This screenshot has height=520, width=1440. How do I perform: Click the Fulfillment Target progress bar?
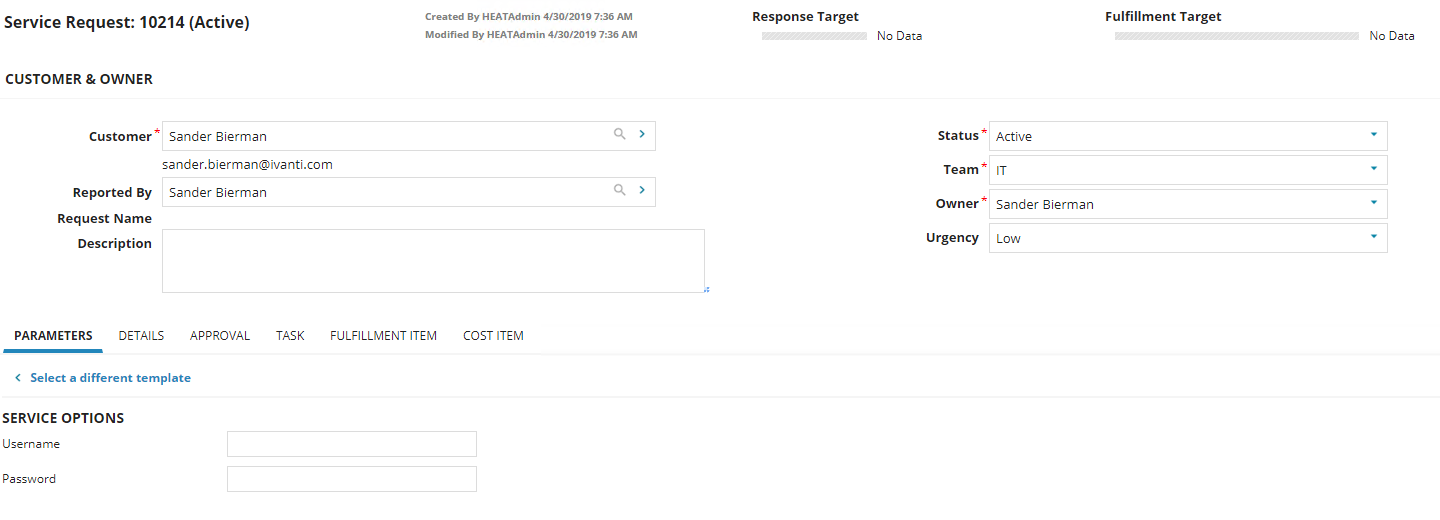pyautogui.click(x=1237, y=36)
